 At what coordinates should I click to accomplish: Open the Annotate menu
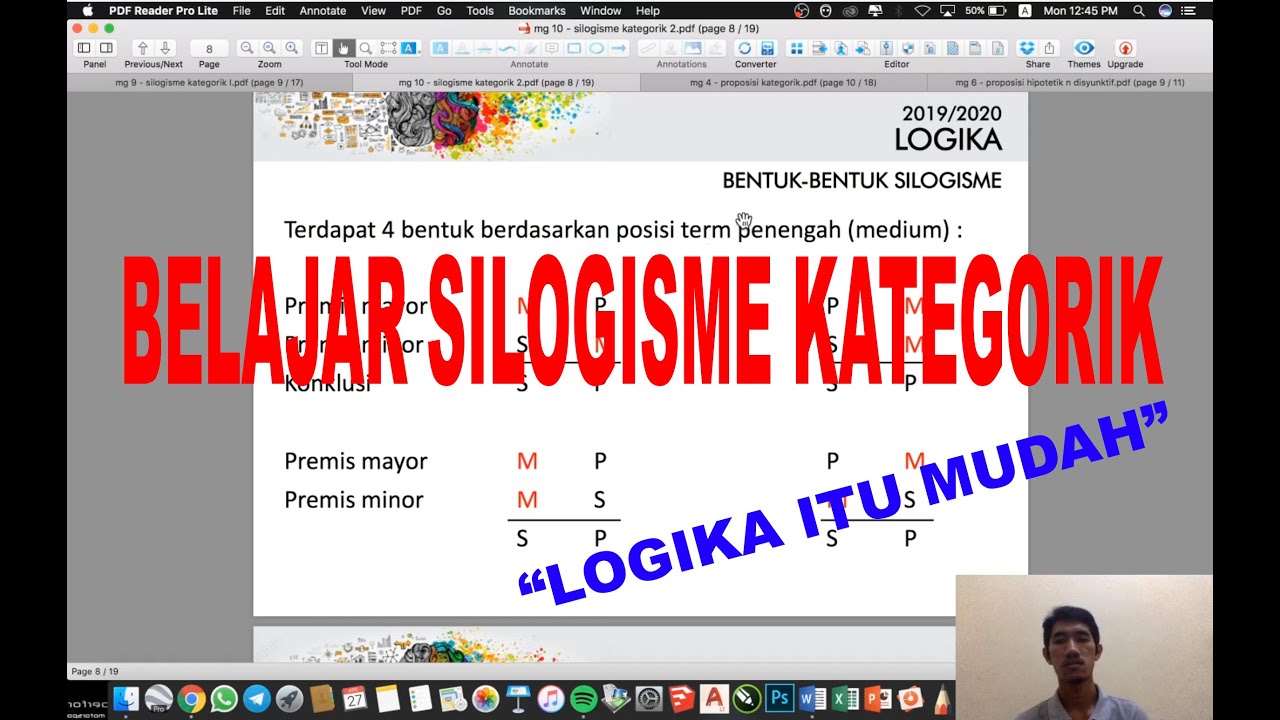[323, 10]
